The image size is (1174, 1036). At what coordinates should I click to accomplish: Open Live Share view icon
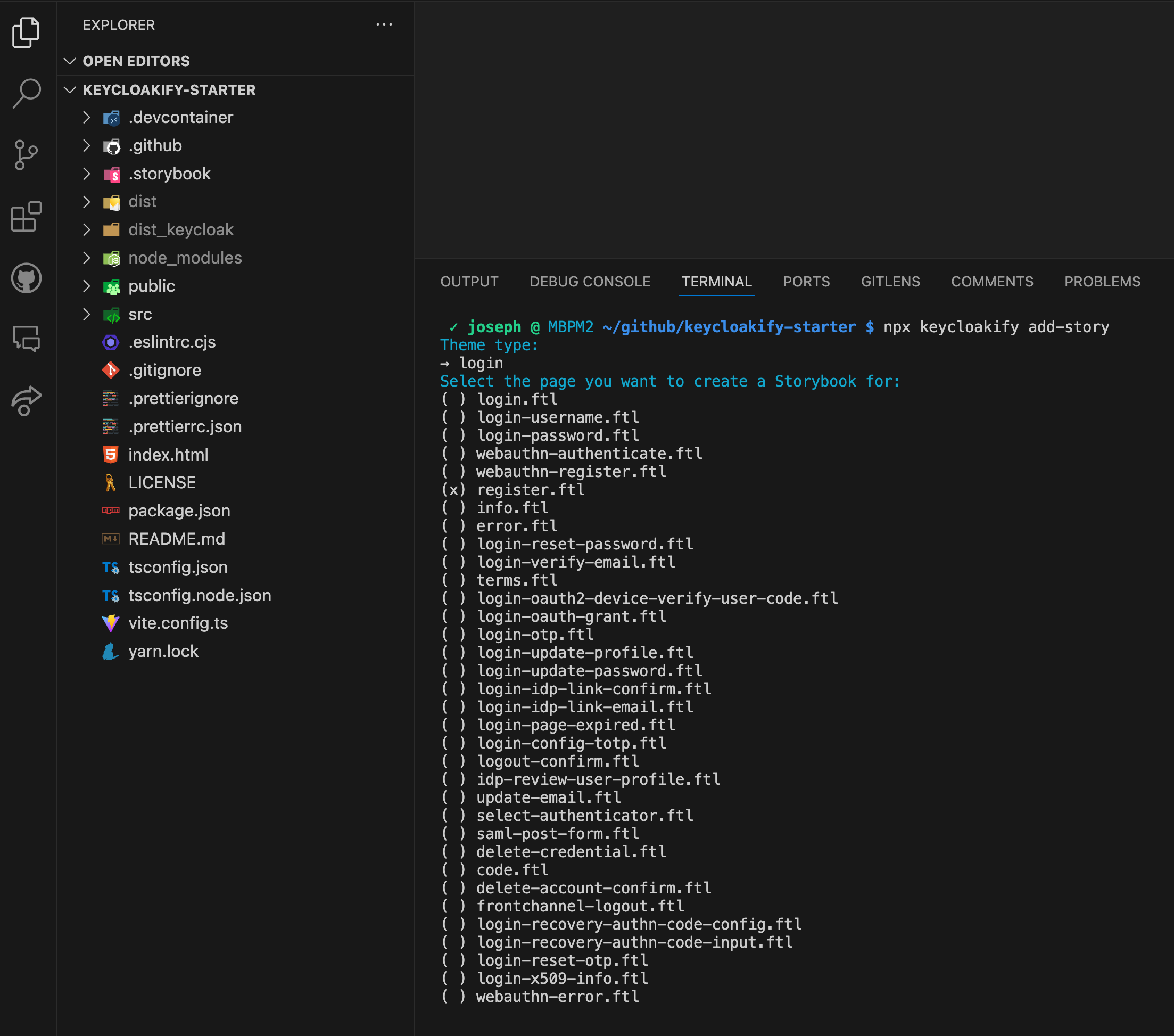click(26, 400)
